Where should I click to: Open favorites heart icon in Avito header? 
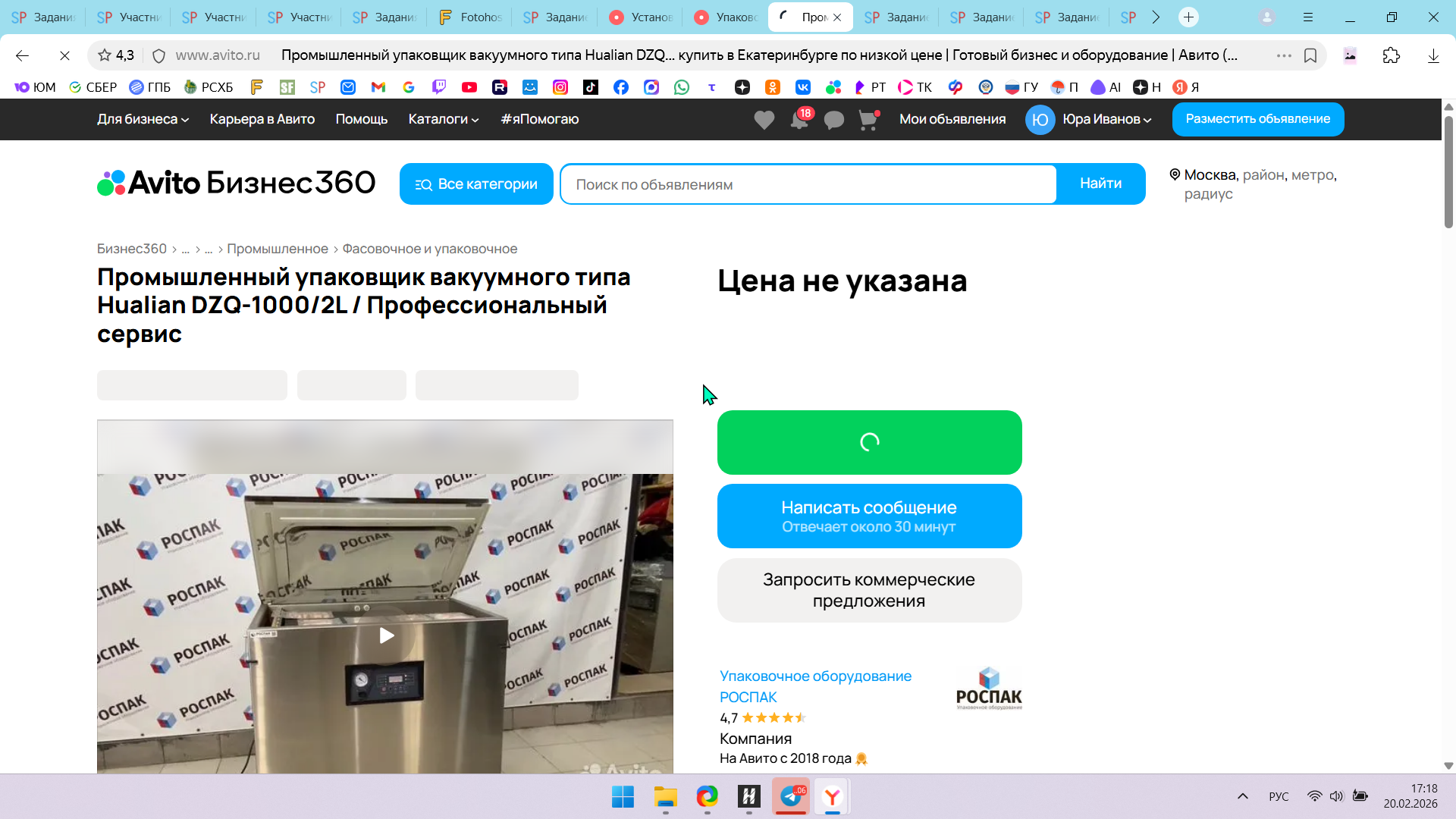pos(764,120)
